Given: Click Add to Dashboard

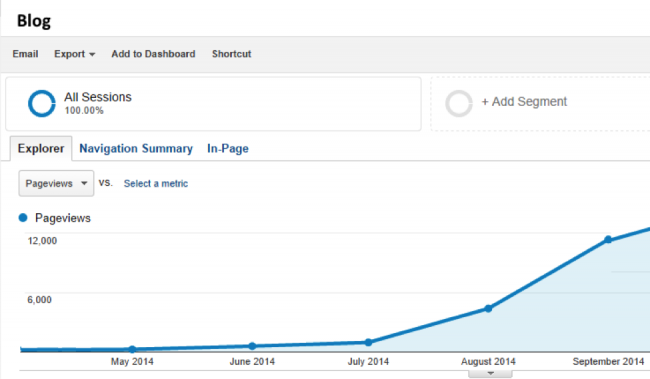Looking at the screenshot, I should (x=153, y=54).
